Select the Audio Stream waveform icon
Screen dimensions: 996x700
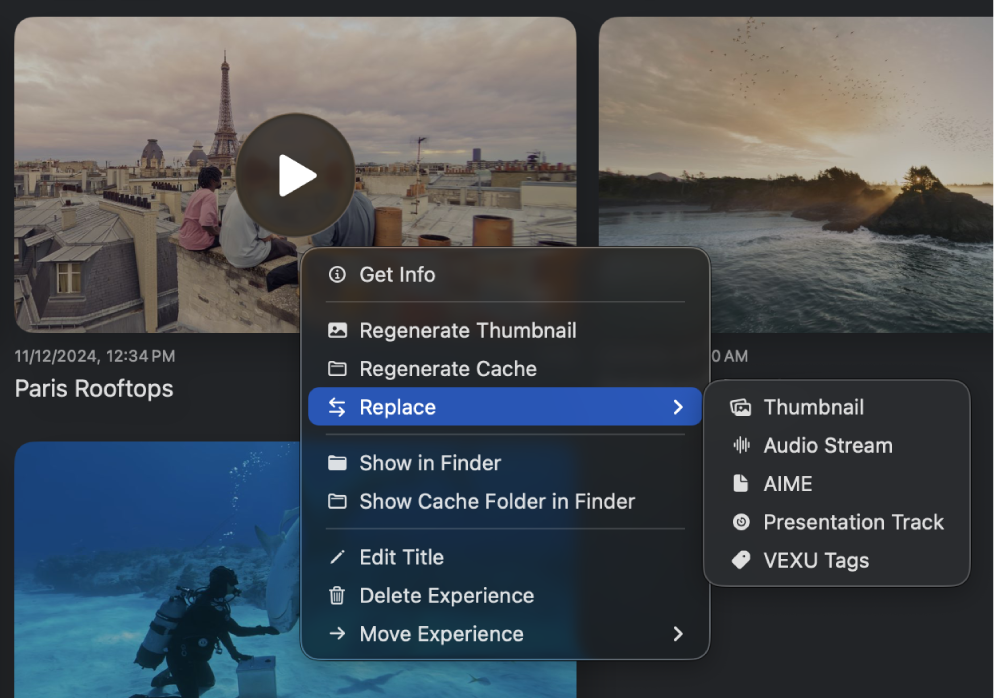(741, 445)
